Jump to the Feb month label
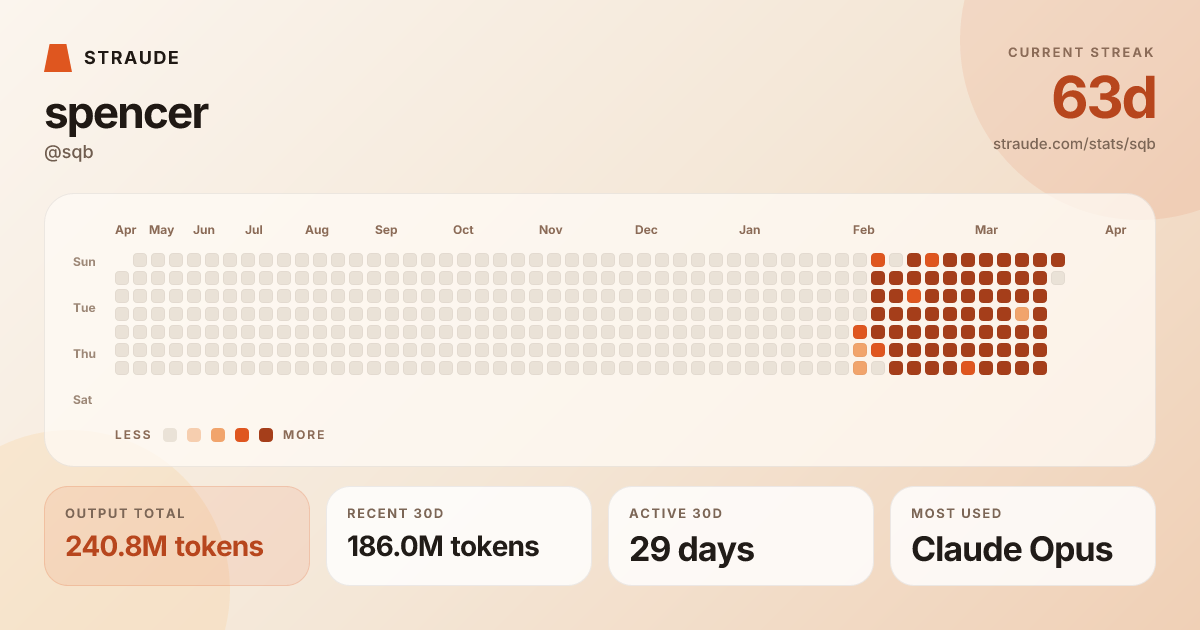 click(x=864, y=230)
